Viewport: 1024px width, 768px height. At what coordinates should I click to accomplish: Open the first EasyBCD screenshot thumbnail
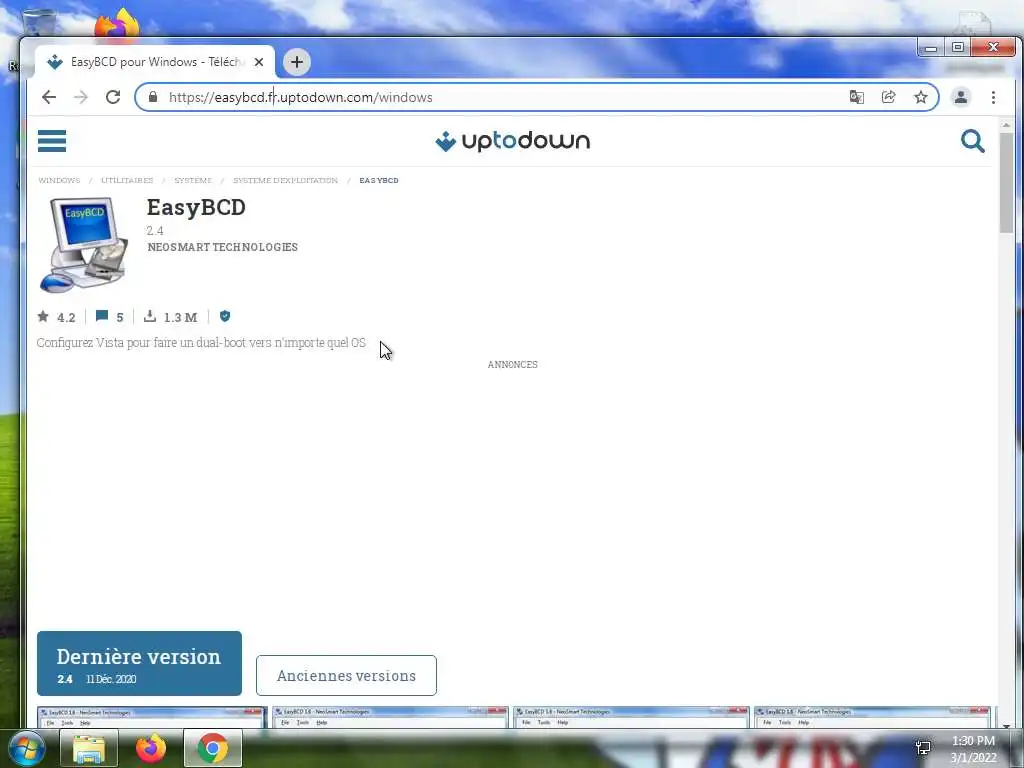[152, 717]
